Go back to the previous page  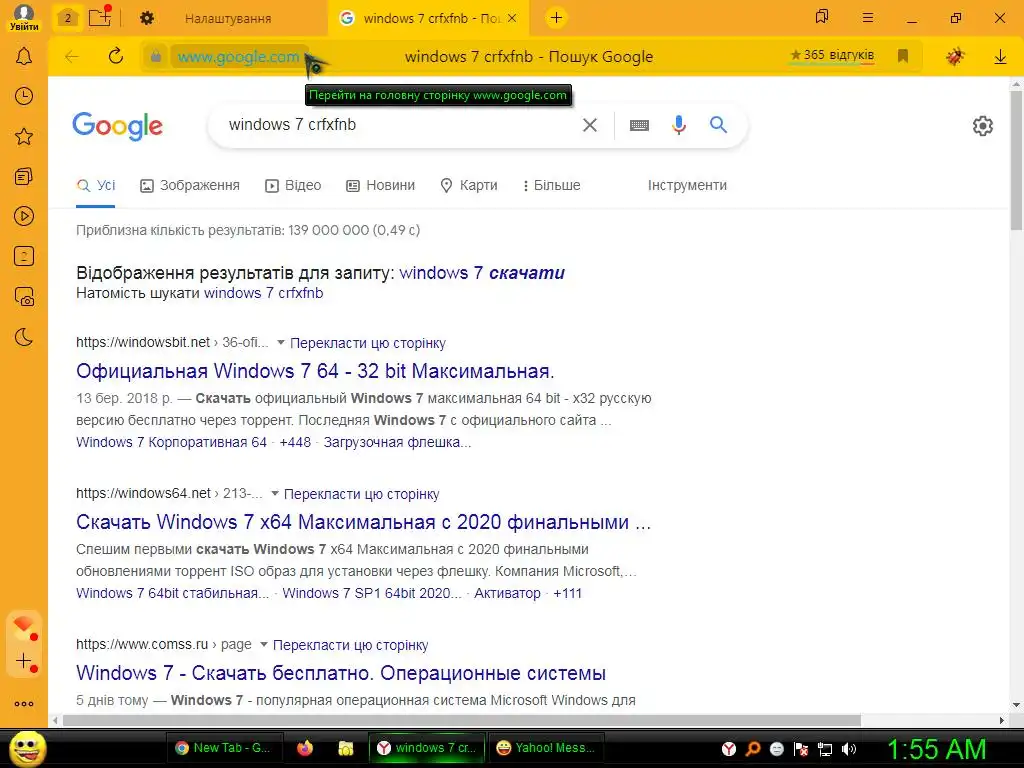click(72, 57)
